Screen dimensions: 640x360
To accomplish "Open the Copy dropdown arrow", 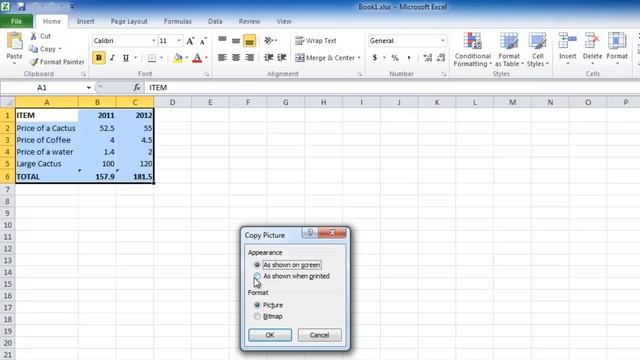I will [60, 49].
